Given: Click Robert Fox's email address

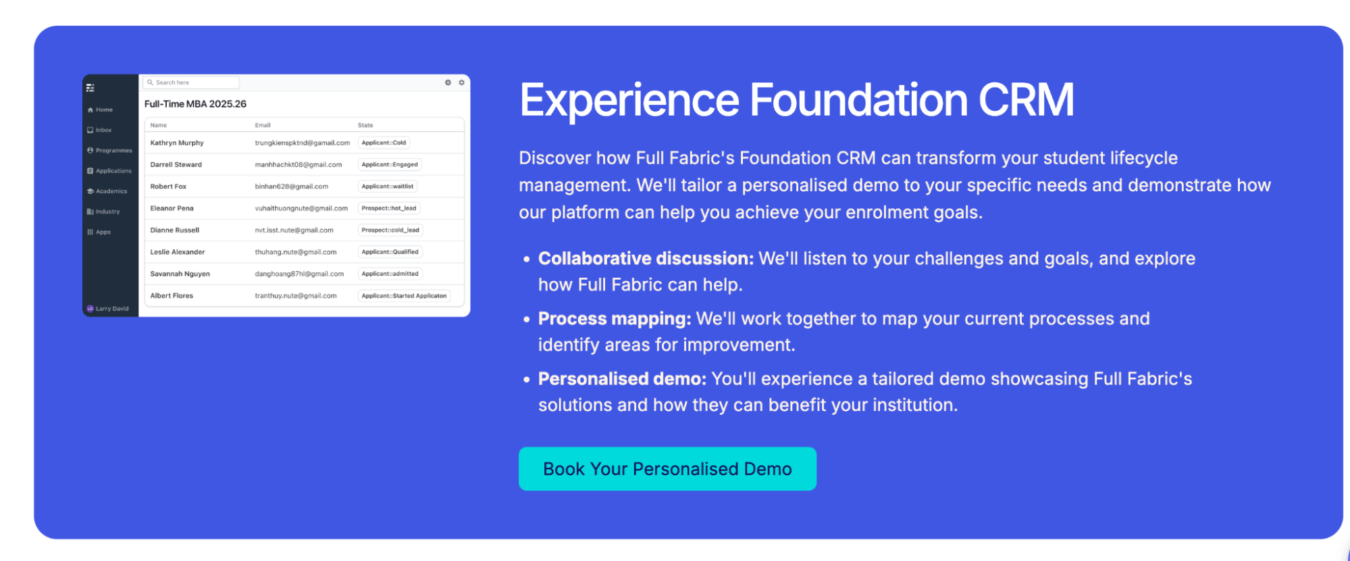Looking at the screenshot, I should pyautogui.click(x=291, y=186).
